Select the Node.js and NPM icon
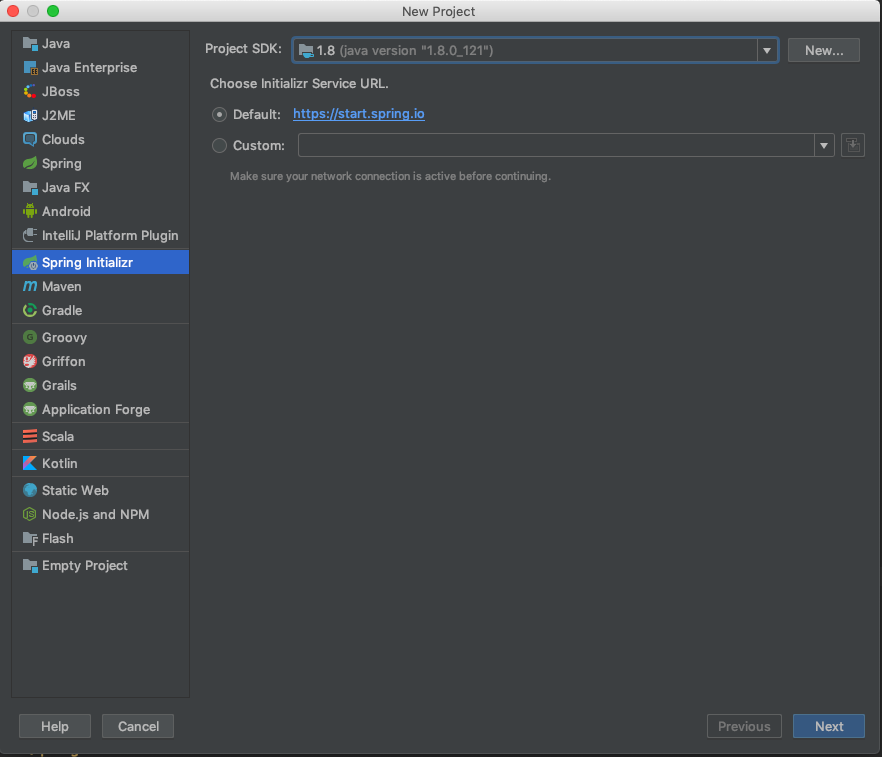Viewport: 882px width, 757px height. pyautogui.click(x=30, y=514)
